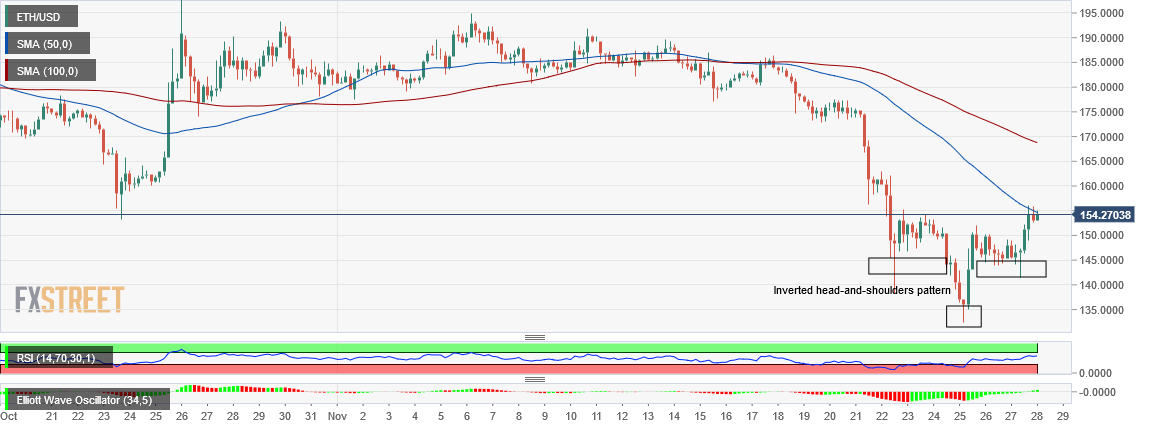This screenshot has width=1153, height=429.
Task: Click the FXStreet watermark logo
Action: pyautogui.click(x=69, y=299)
